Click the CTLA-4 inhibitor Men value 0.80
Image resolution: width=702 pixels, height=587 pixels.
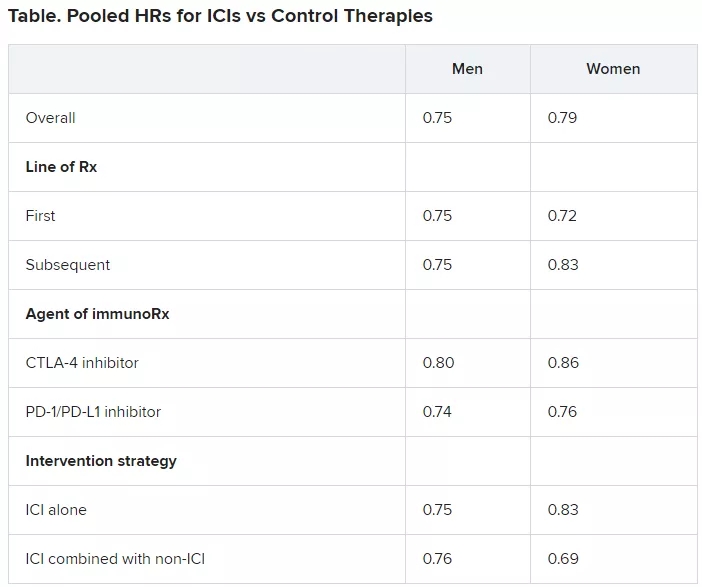coord(439,363)
